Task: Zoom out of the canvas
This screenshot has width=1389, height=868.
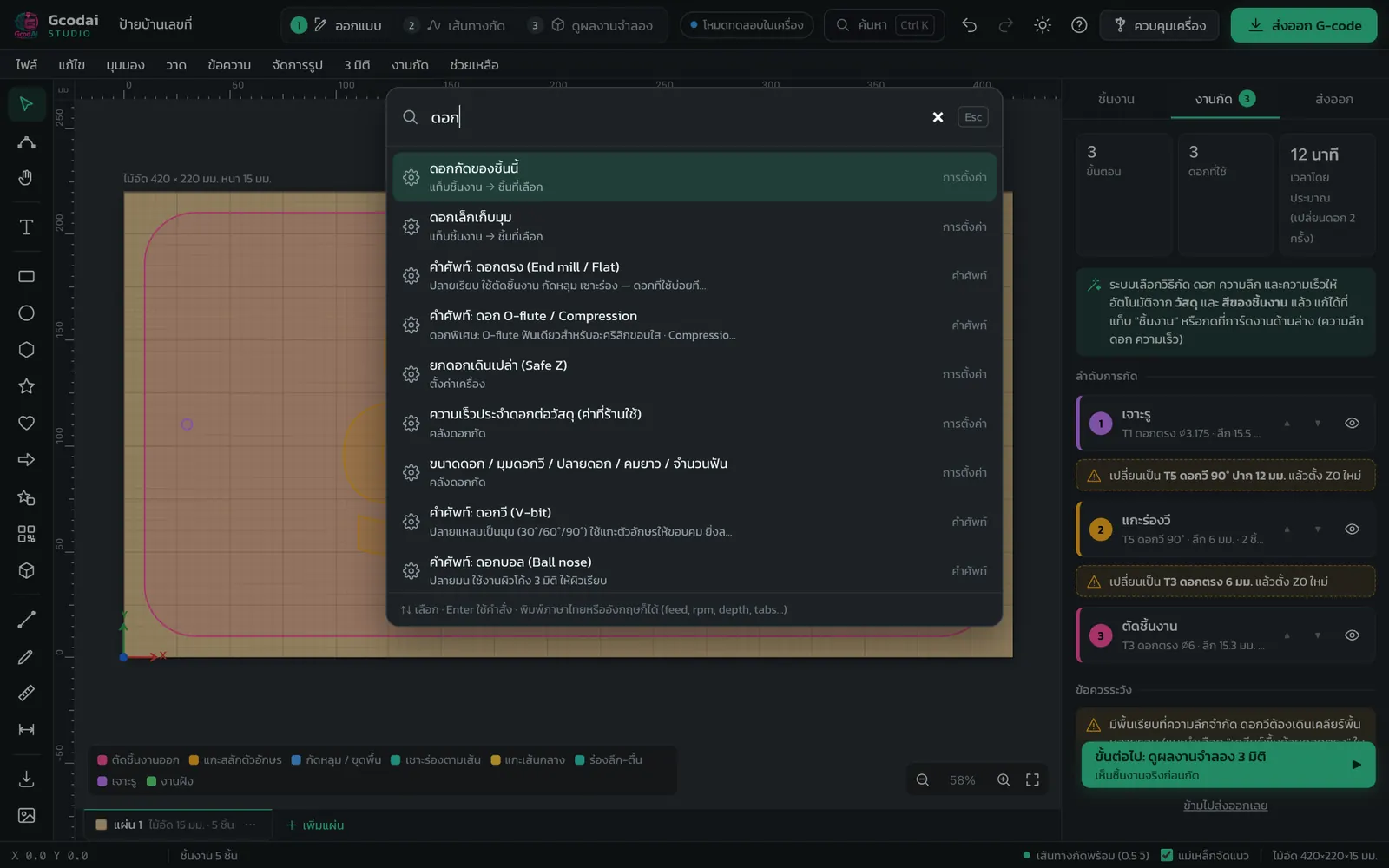Action: click(923, 780)
